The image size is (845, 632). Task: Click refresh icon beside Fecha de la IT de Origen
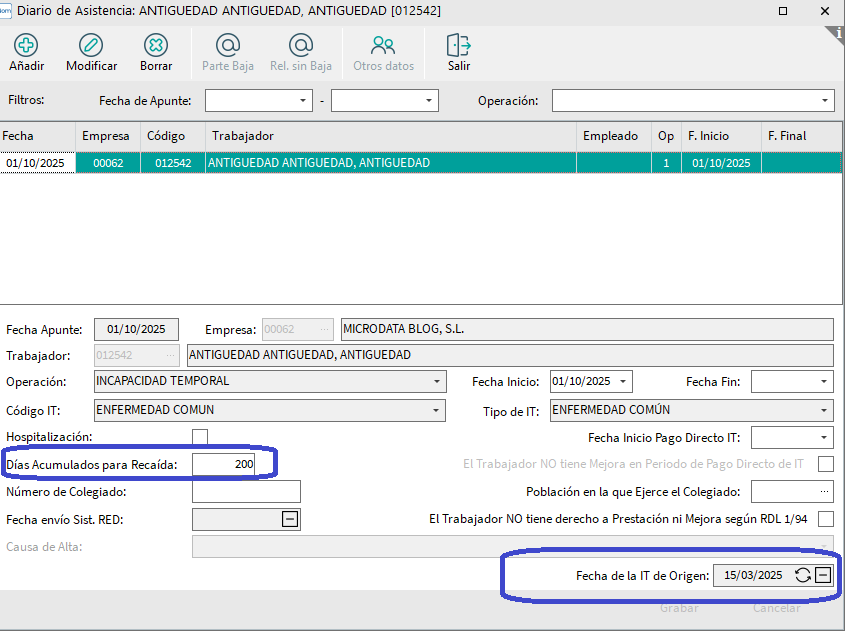pos(802,575)
